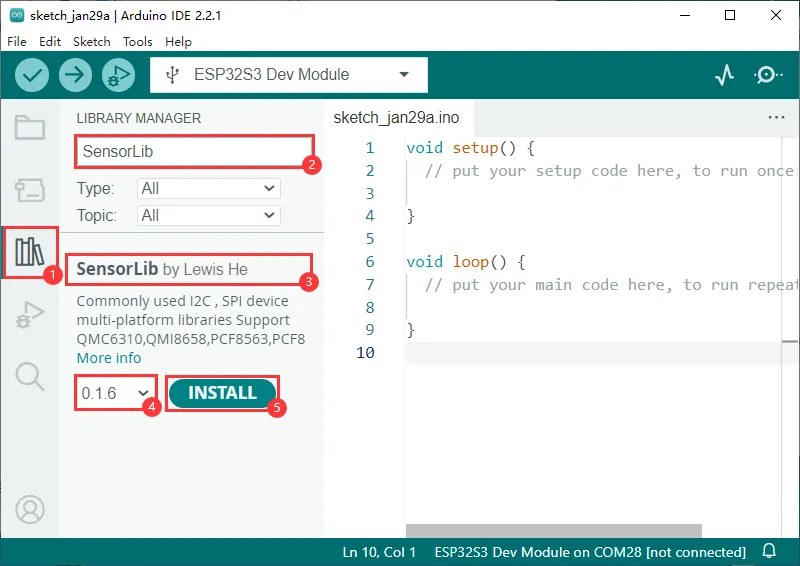
Task: Open the library Topic filter dropdown
Action: point(209,215)
